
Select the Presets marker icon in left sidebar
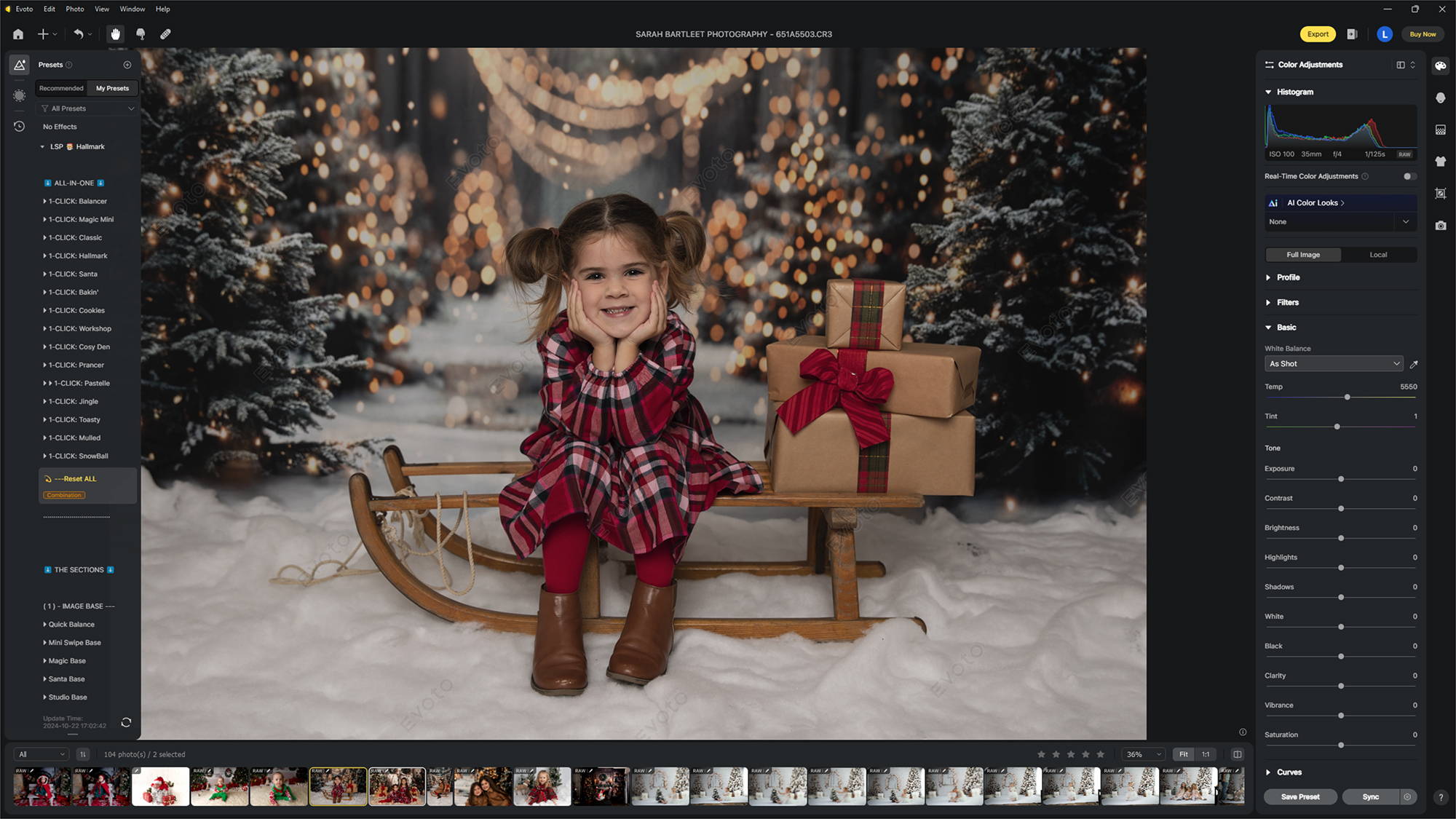click(19, 64)
